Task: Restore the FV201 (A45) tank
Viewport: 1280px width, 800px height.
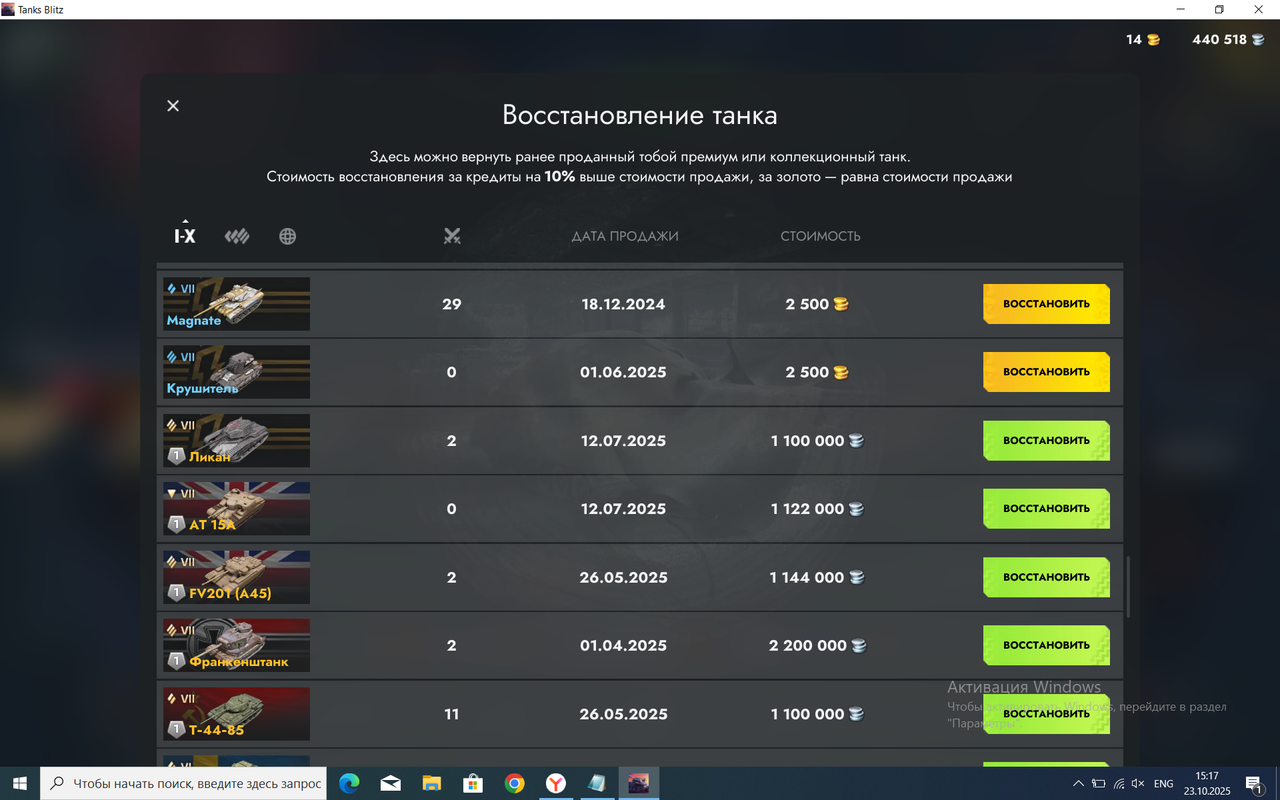Action: pos(1046,577)
